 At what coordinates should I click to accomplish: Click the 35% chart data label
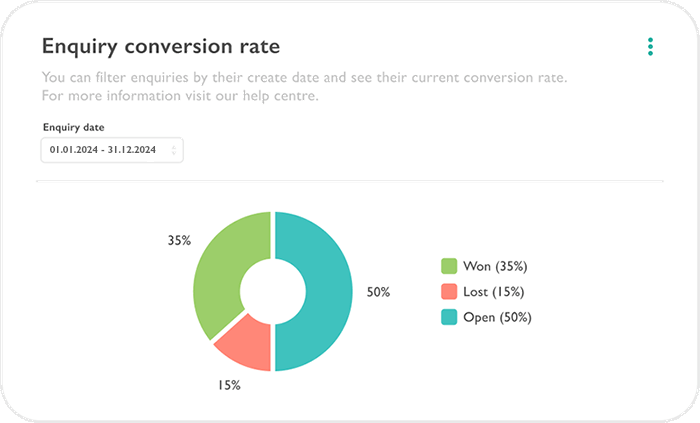click(x=179, y=241)
